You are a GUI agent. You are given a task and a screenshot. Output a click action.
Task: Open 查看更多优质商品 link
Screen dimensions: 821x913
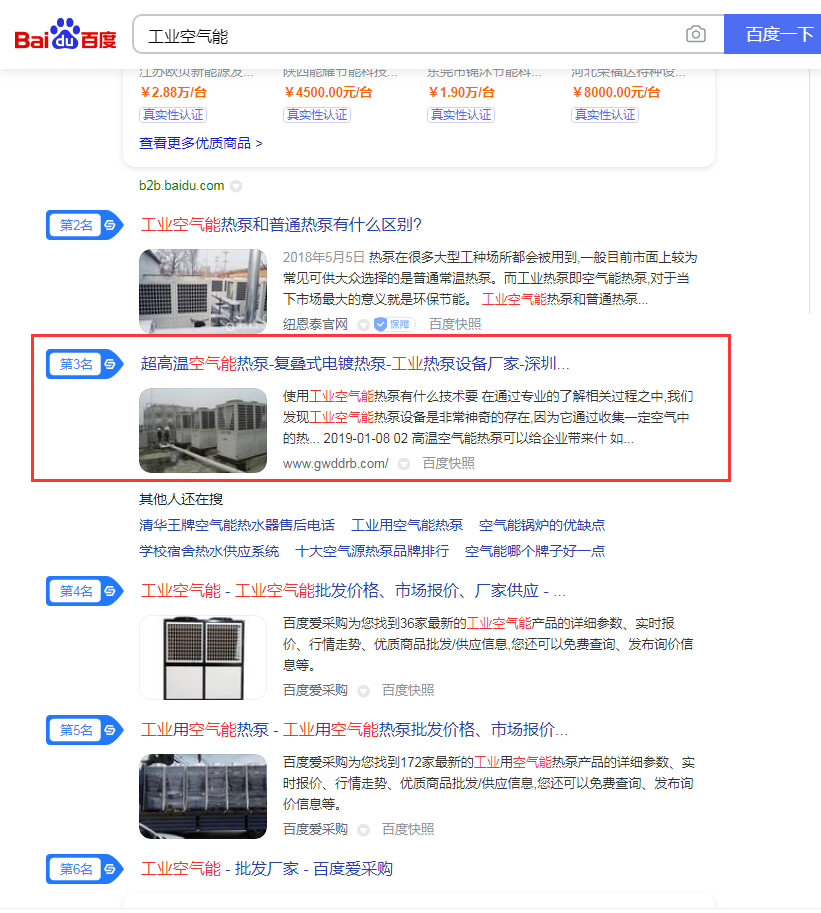click(x=200, y=143)
